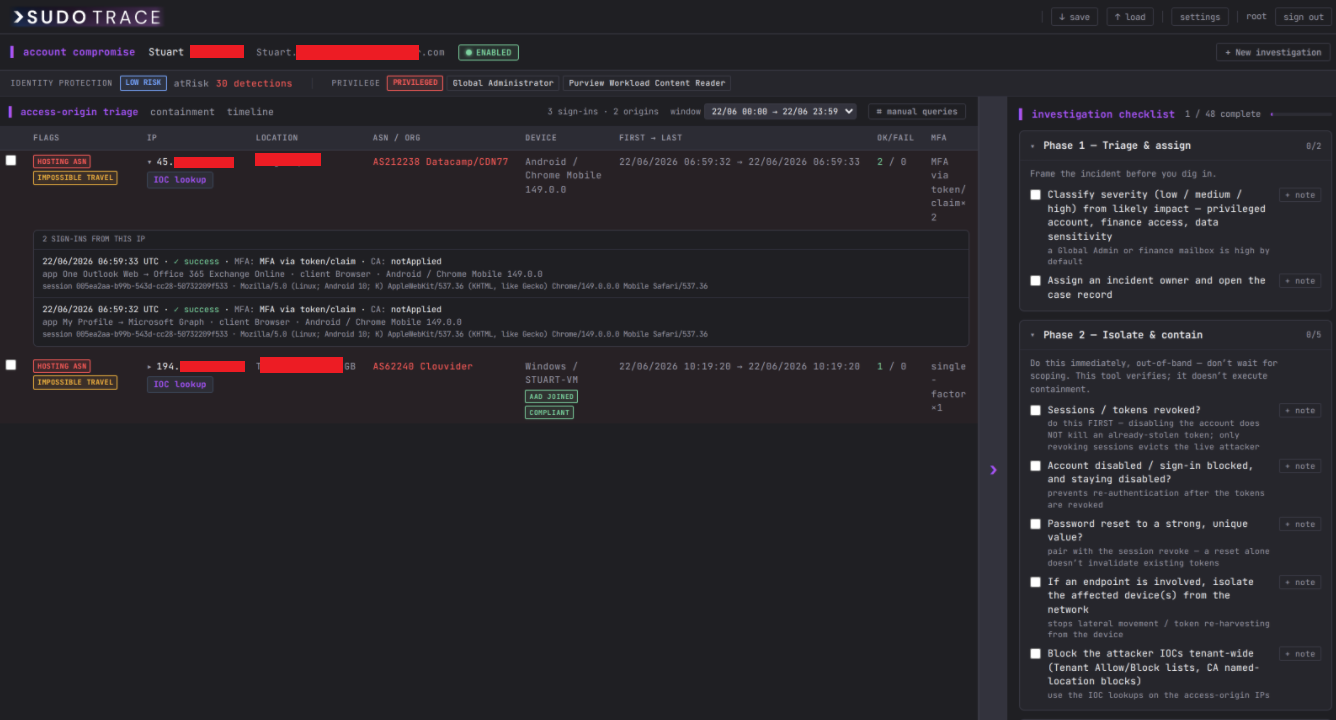Image resolution: width=1336 pixels, height=720 pixels.
Task: Click the account compromise label
Action: click(79, 52)
